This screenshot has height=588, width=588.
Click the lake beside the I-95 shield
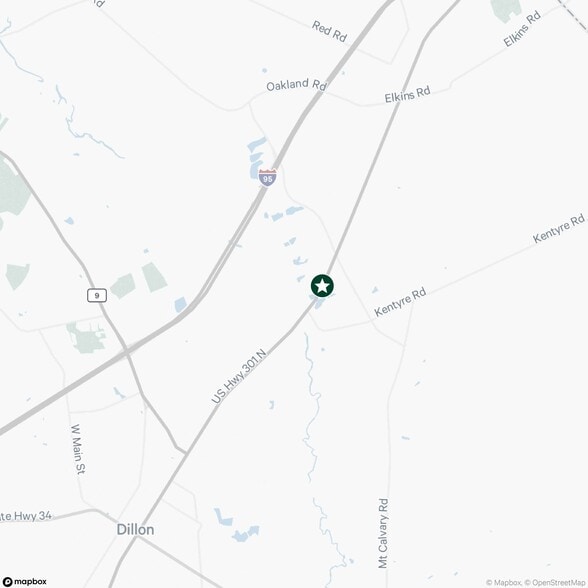coord(256,157)
